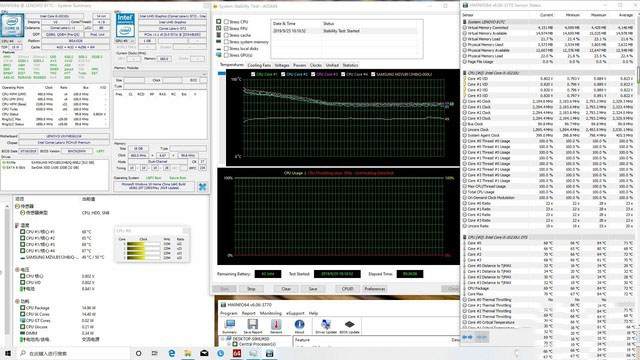Image resolution: width=640 pixels, height=360 pixels.
Task: Open GPU #0 selector dropdown
Action: 125,41
